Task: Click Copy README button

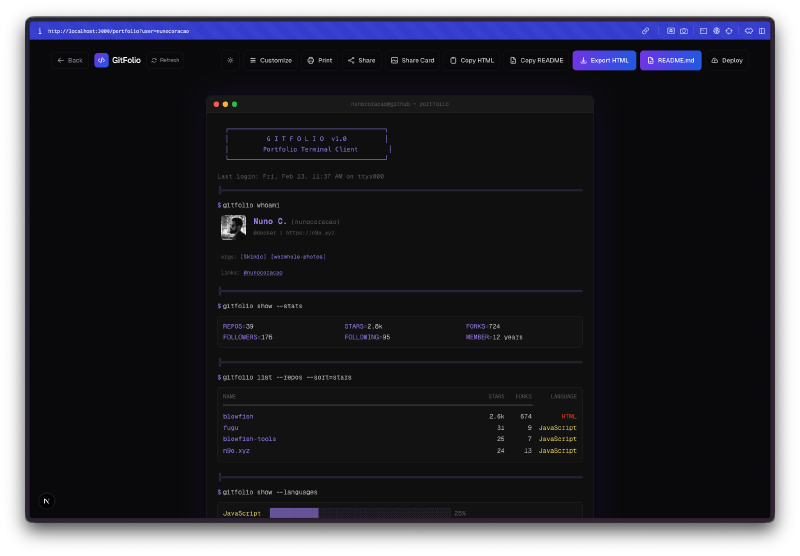Action: (536, 60)
